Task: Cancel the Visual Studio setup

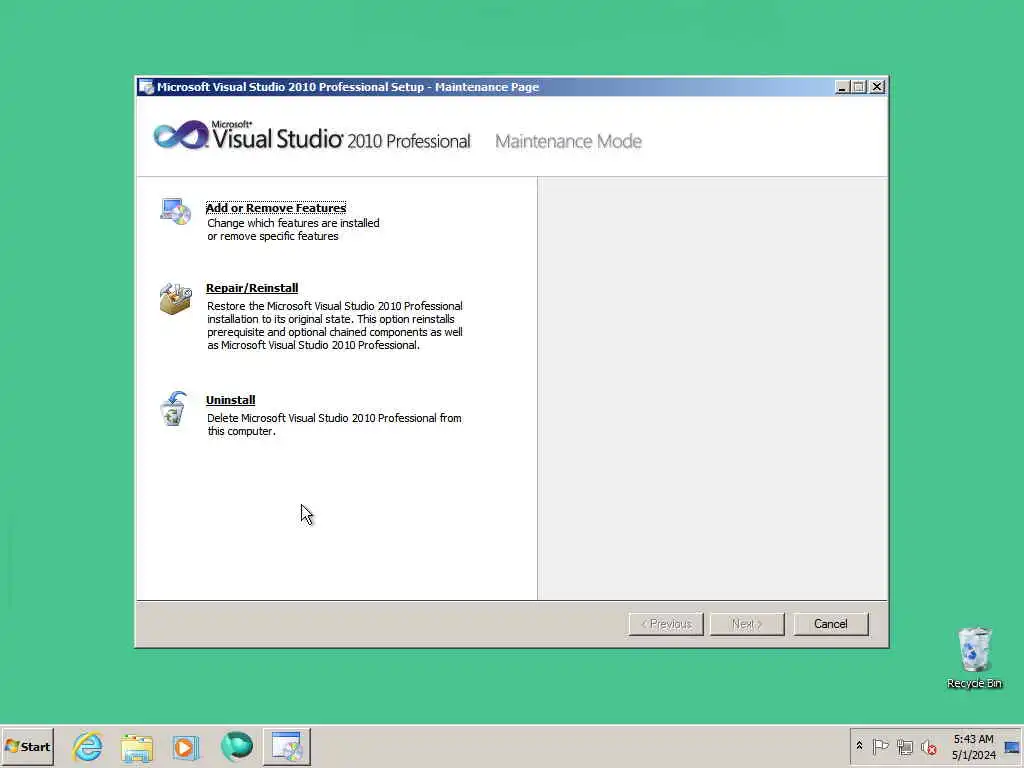Action: 831,624
